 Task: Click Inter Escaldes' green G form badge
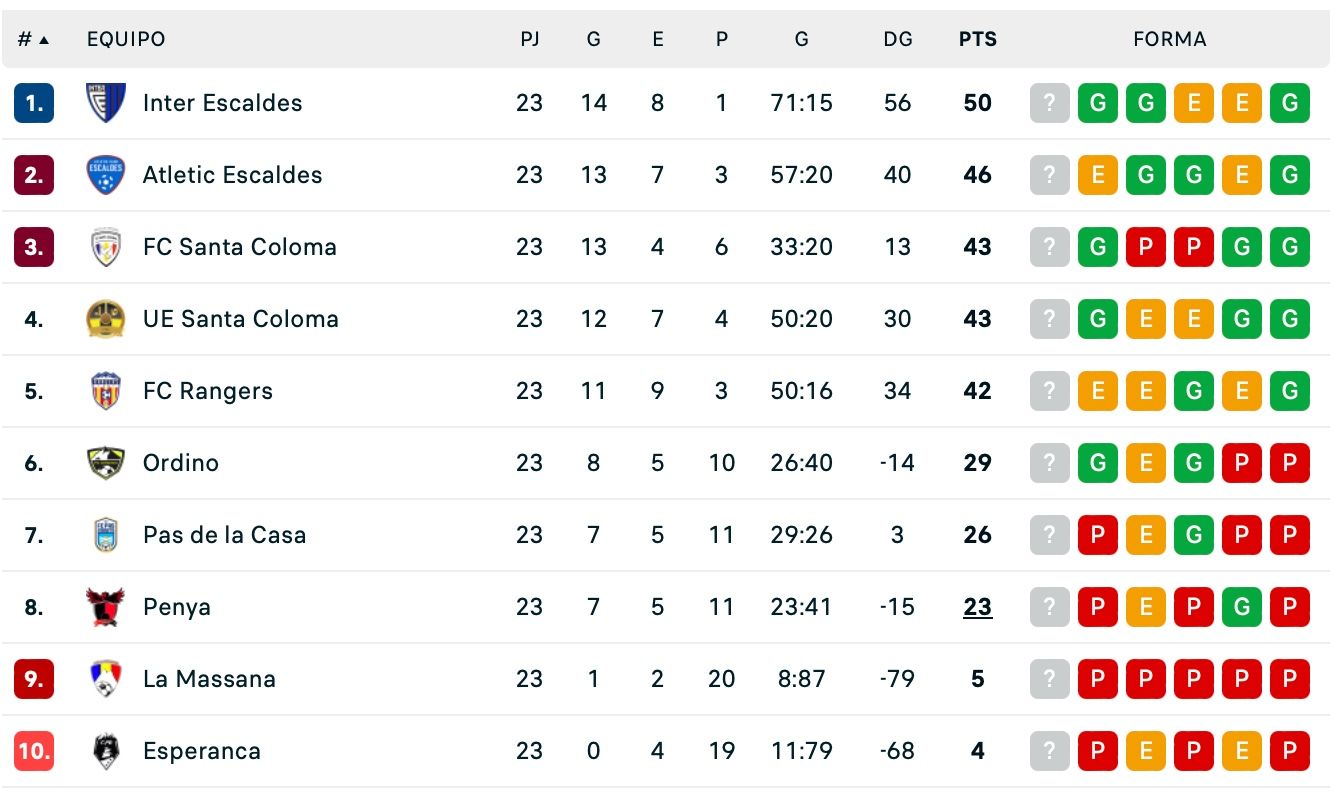click(x=1097, y=102)
